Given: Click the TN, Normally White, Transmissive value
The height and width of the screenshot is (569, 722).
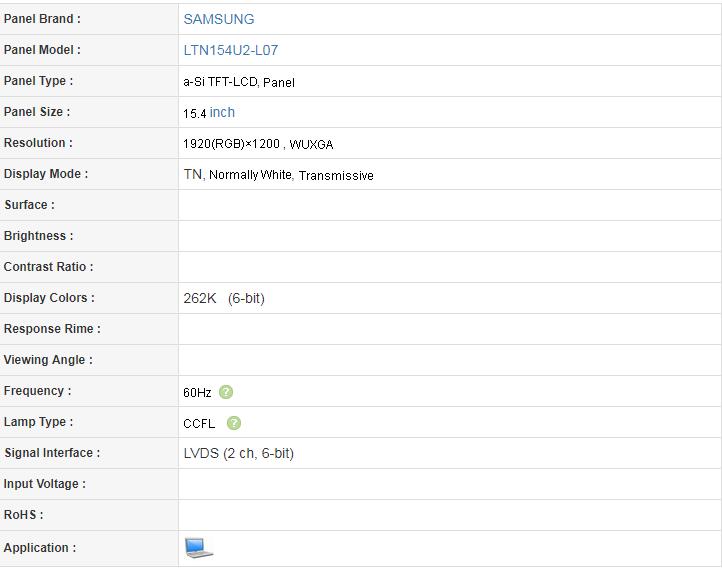Looking at the screenshot, I should pos(278,175).
